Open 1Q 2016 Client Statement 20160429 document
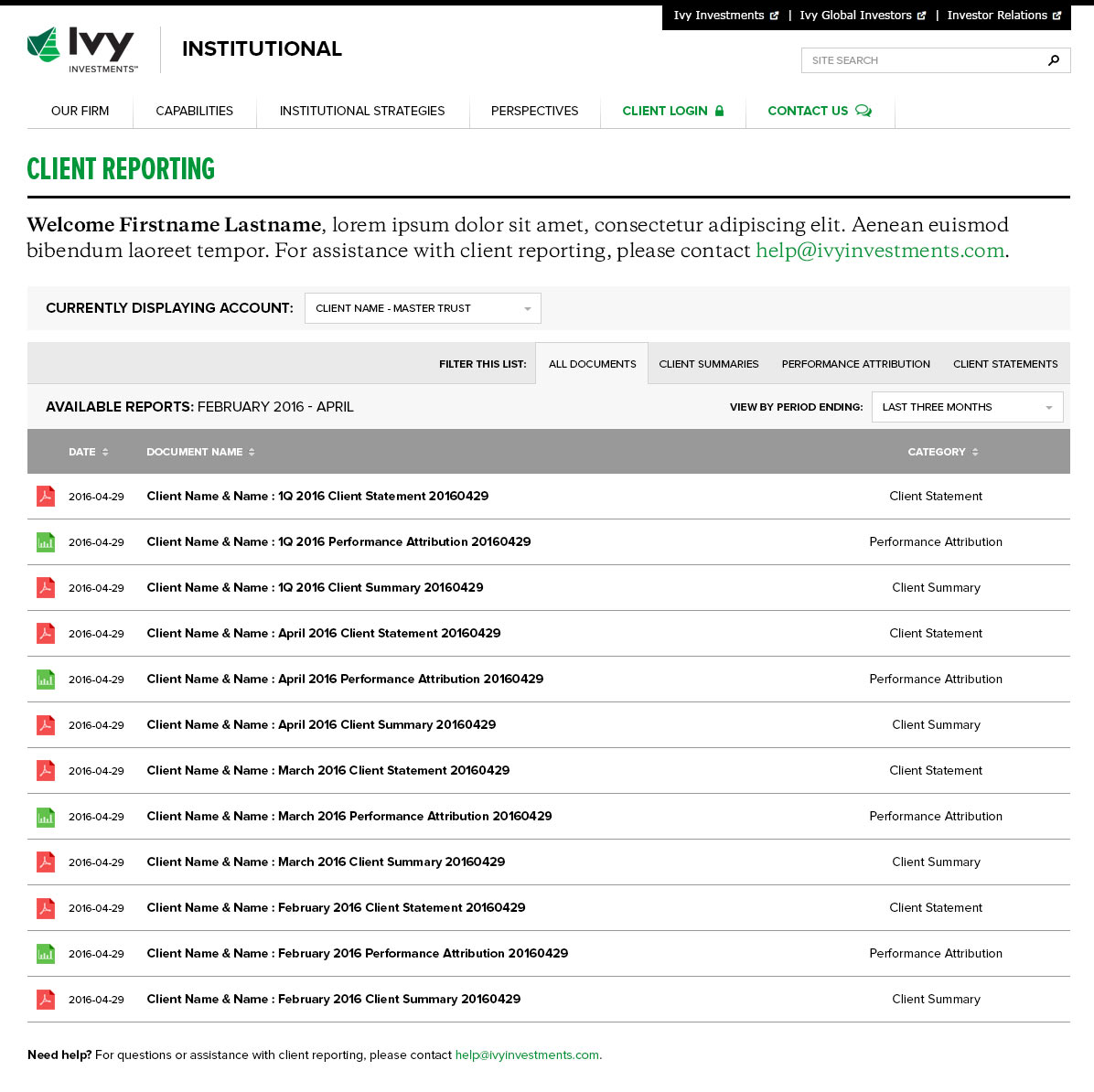Image resolution: width=1094 pixels, height=1092 pixels. pyautogui.click(x=317, y=496)
